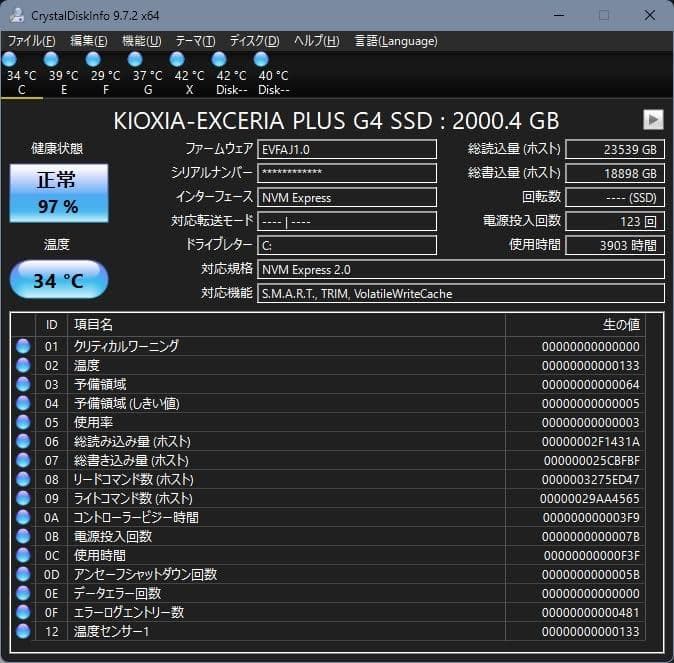The height and width of the screenshot is (663, 674).
Task: Select raw value 00000002F1431A
Action: click(x=591, y=442)
